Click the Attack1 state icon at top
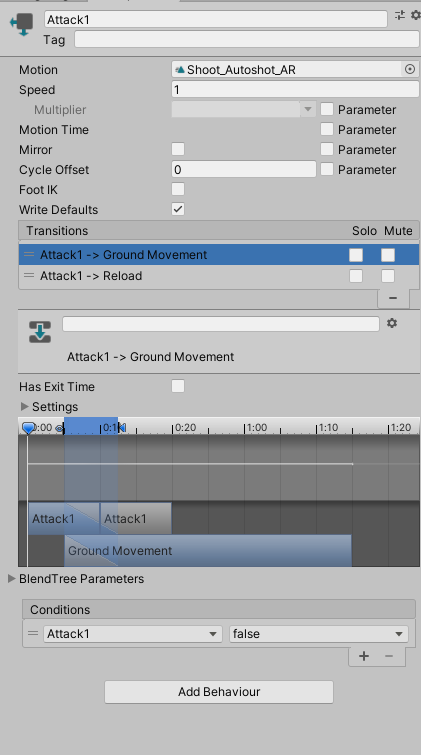 pyautogui.click(x=22, y=24)
